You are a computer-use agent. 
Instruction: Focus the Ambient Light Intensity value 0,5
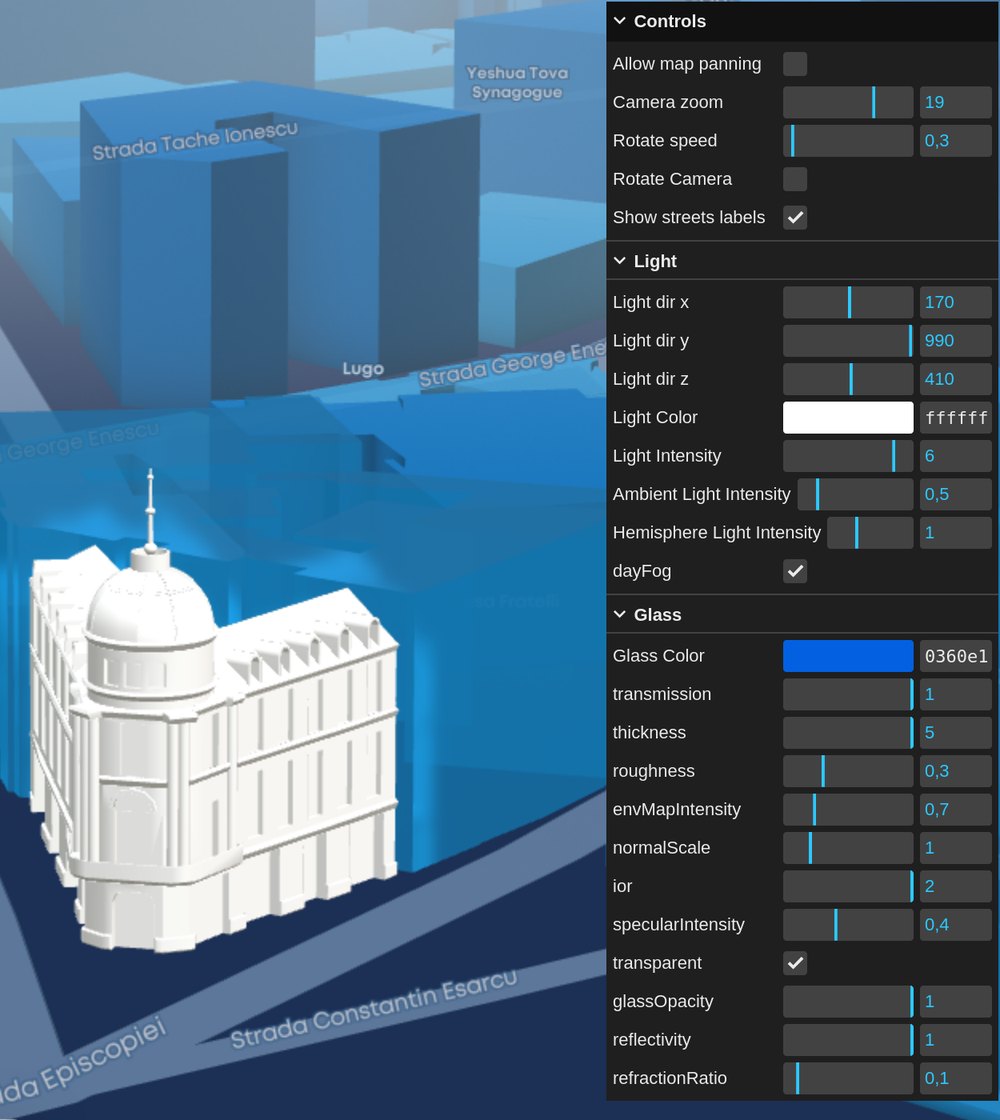956,494
